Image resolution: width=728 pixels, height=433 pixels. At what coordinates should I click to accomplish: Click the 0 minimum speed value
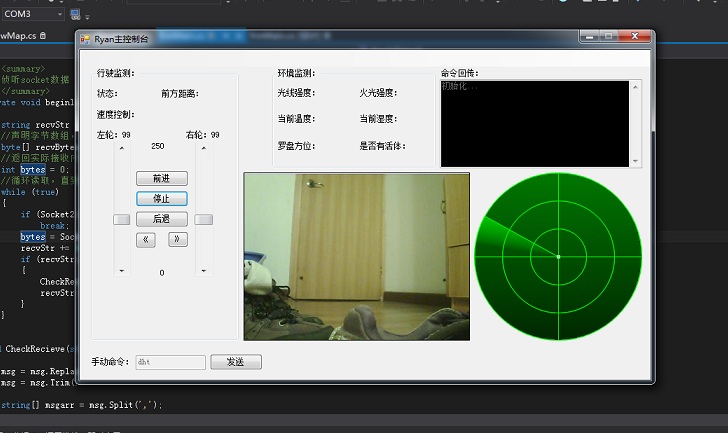(162, 273)
